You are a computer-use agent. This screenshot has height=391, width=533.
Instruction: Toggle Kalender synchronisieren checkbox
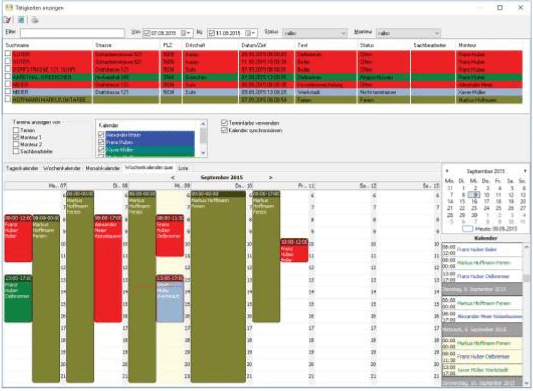(x=224, y=130)
